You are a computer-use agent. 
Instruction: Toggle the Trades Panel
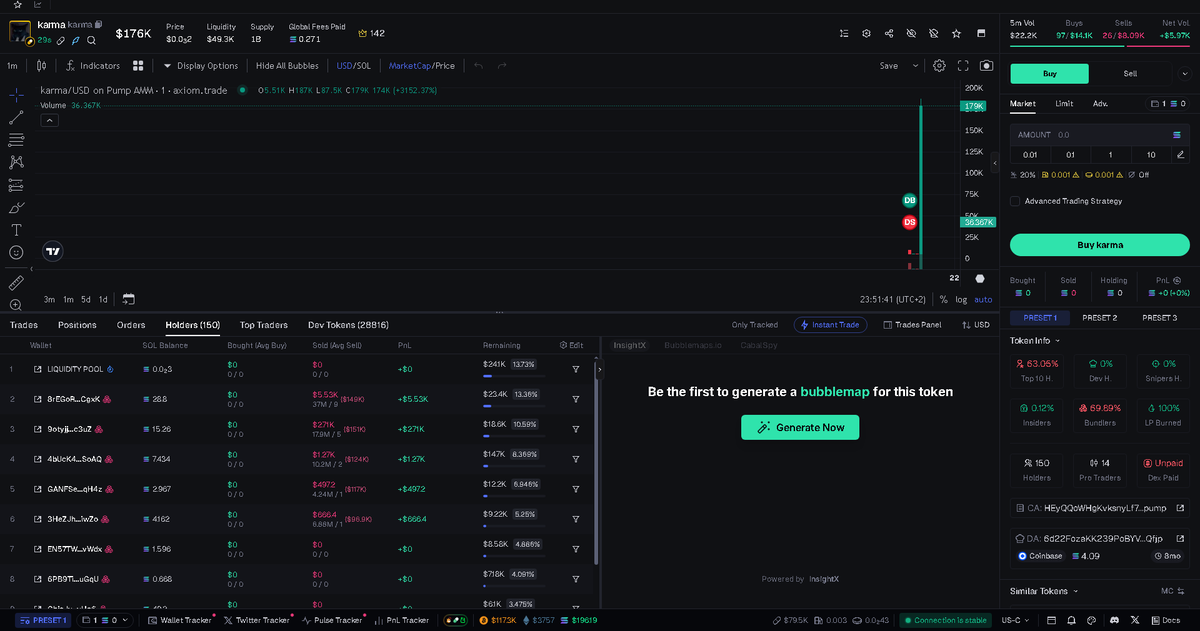point(912,325)
